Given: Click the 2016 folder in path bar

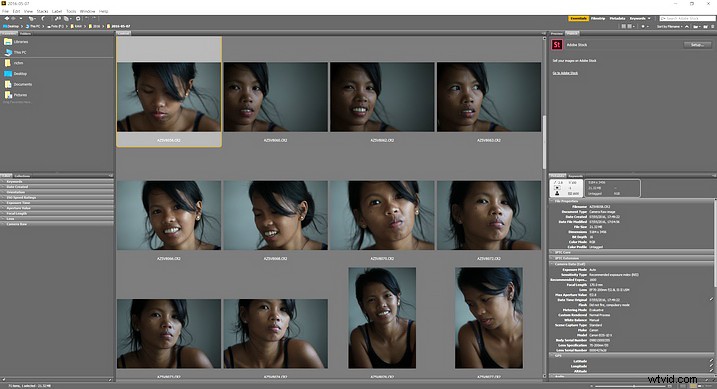Looking at the screenshot, I should (x=95, y=26).
